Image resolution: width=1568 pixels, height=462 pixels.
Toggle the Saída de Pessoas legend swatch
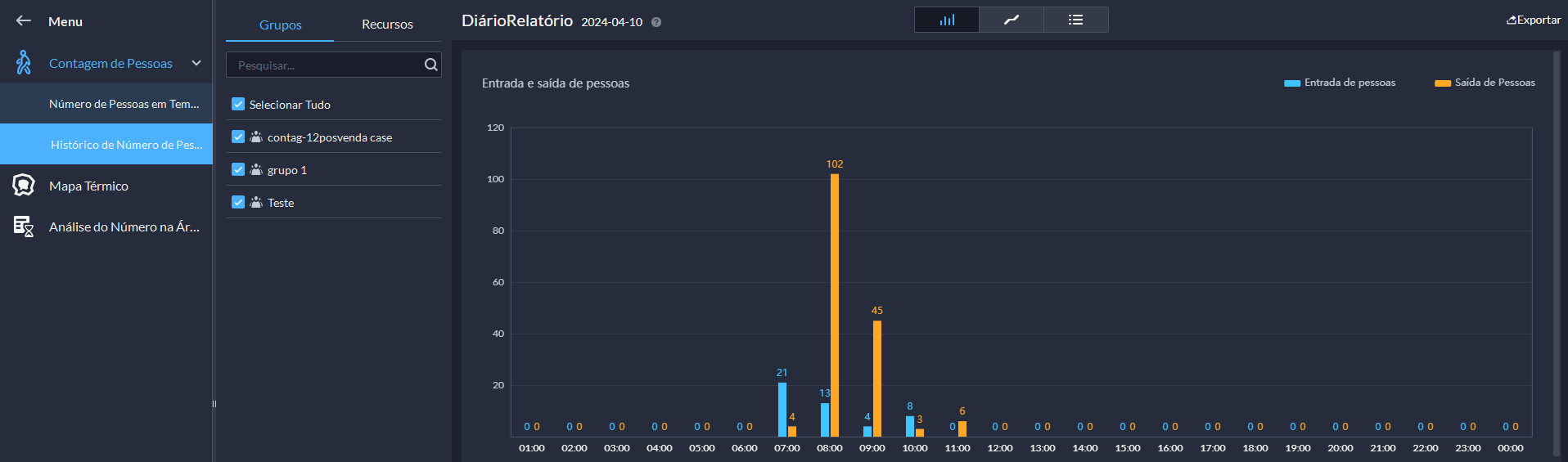click(x=1443, y=83)
